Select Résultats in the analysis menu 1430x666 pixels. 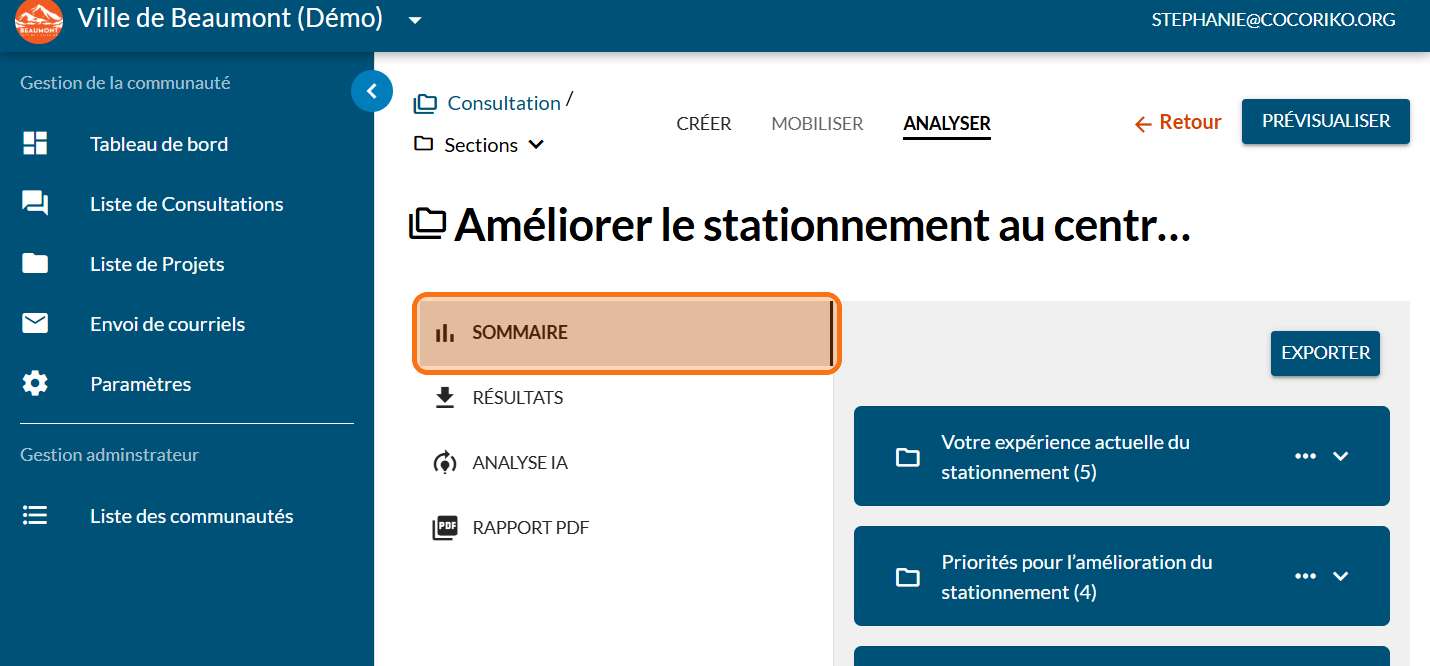517,398
